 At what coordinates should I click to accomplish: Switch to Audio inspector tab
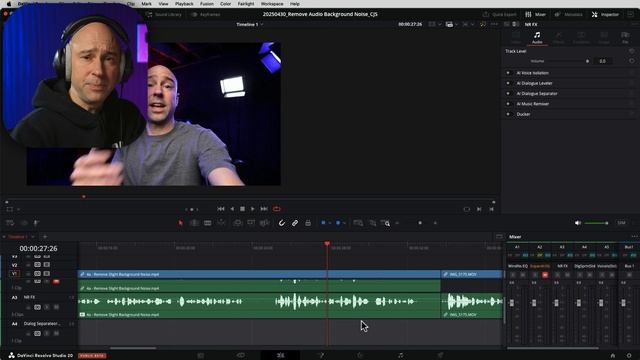[537, 38]
